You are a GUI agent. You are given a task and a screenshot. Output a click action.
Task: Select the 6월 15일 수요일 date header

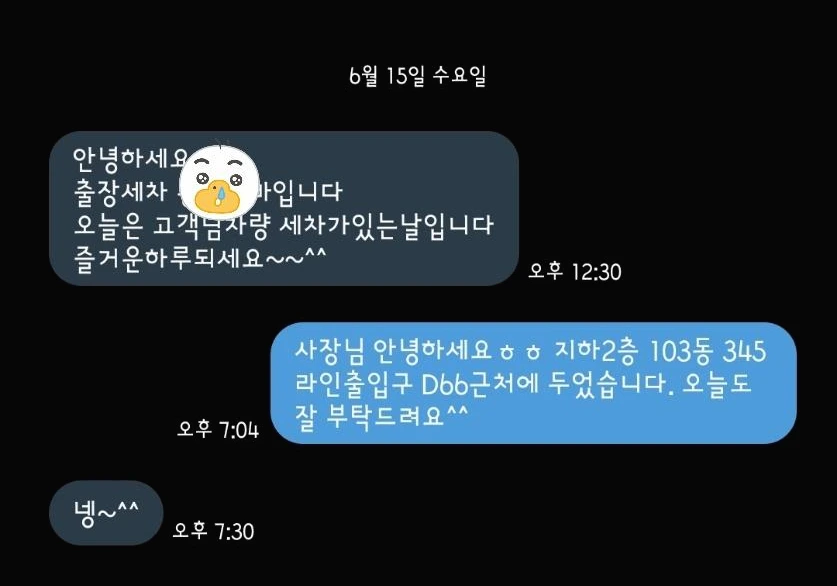pyautogui.click(x=417, y=75)
